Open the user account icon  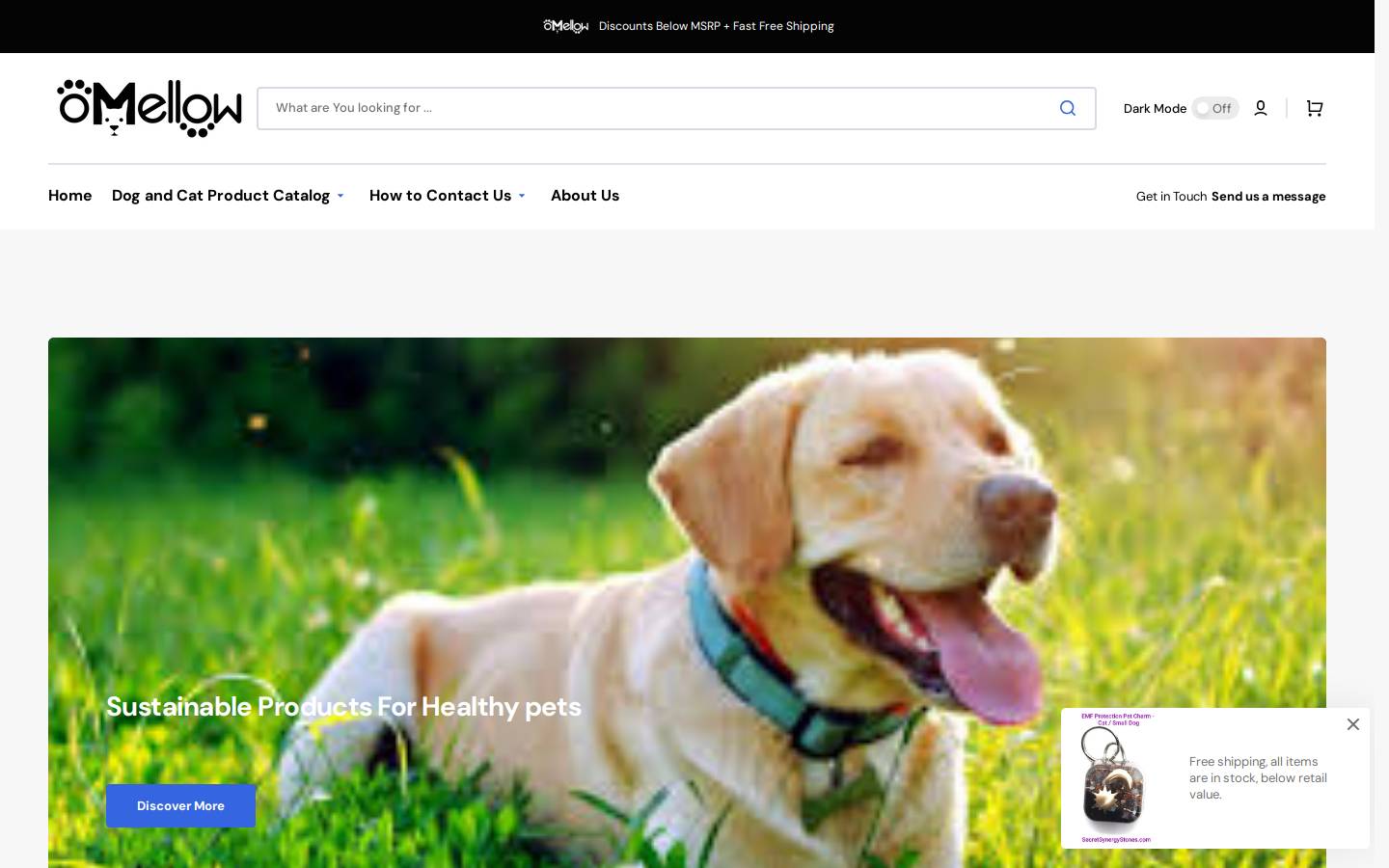tap(1260, 108)
